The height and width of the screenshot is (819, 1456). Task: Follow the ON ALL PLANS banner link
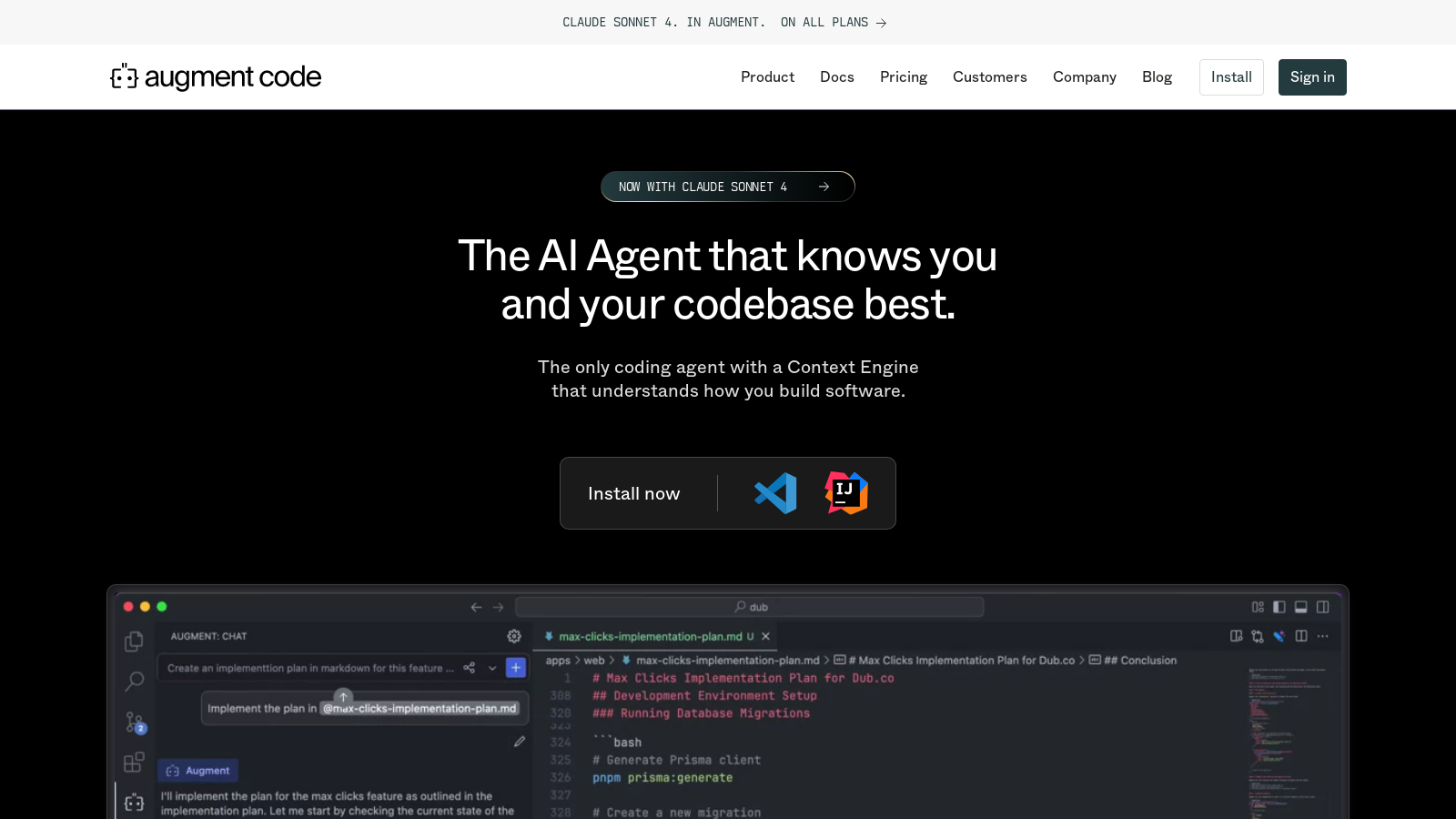[833, 22]
